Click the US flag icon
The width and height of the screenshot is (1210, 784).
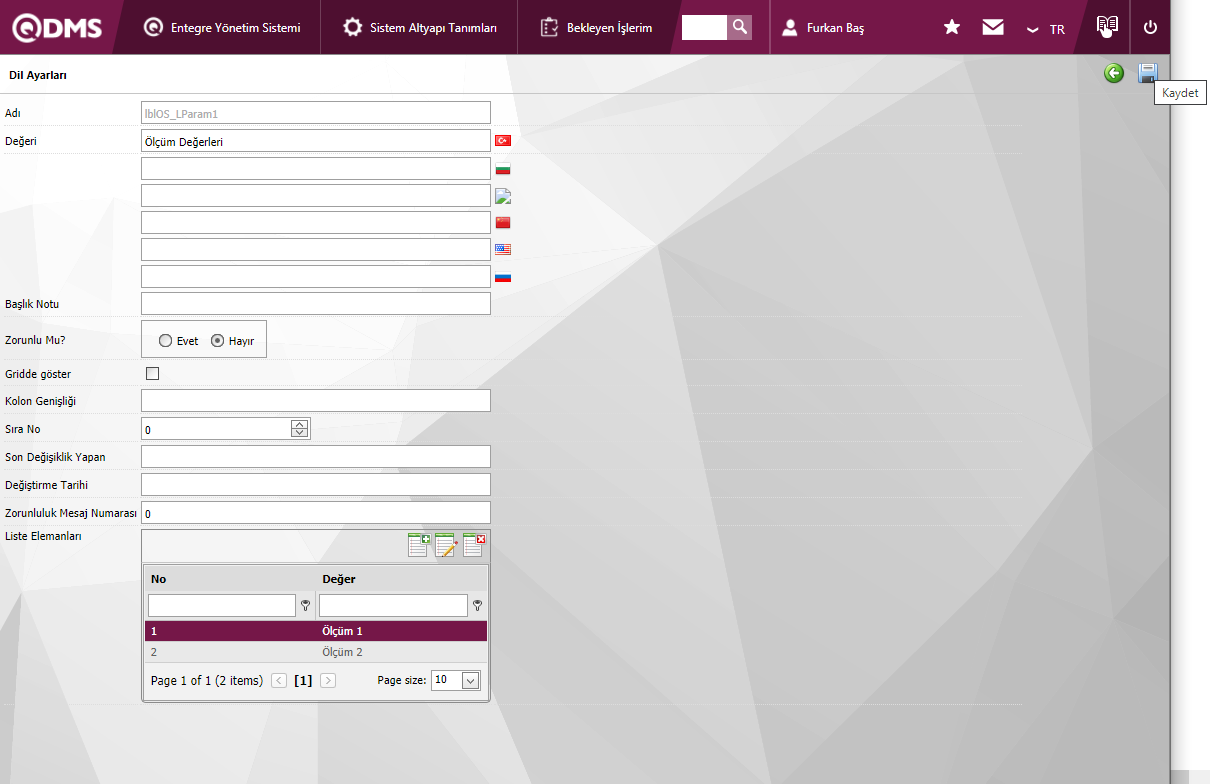click(x=503, y=249)
